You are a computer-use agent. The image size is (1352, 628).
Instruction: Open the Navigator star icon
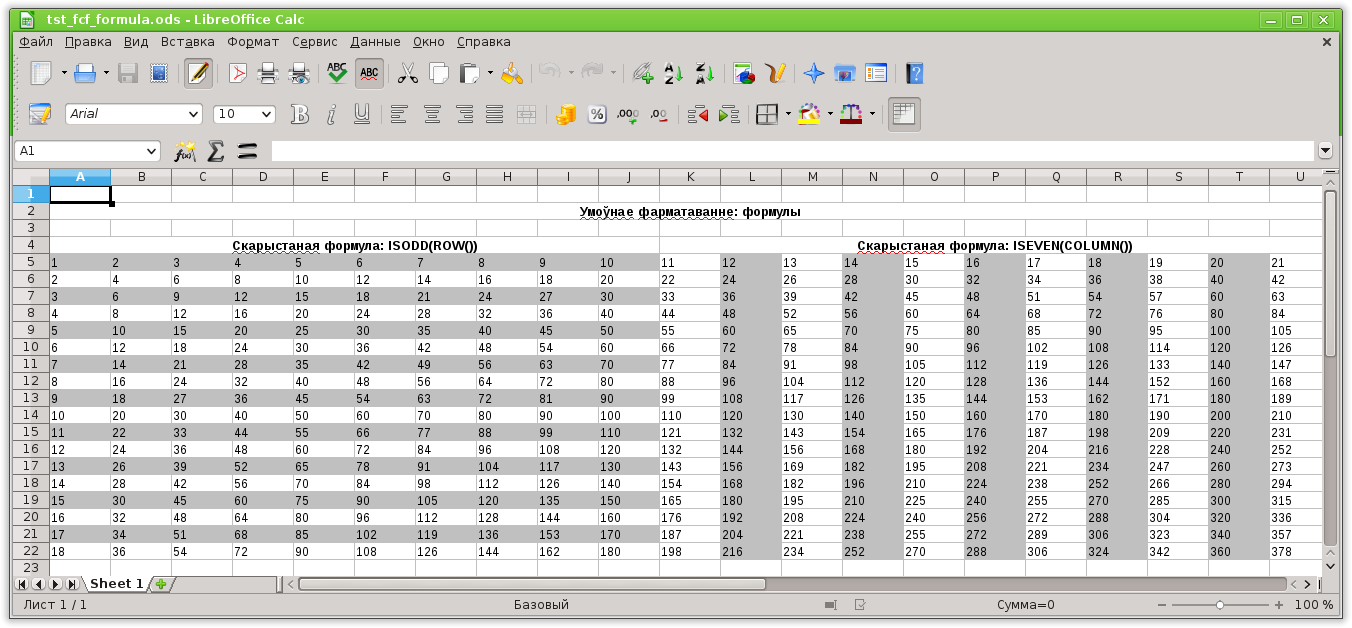pos(814,73)
